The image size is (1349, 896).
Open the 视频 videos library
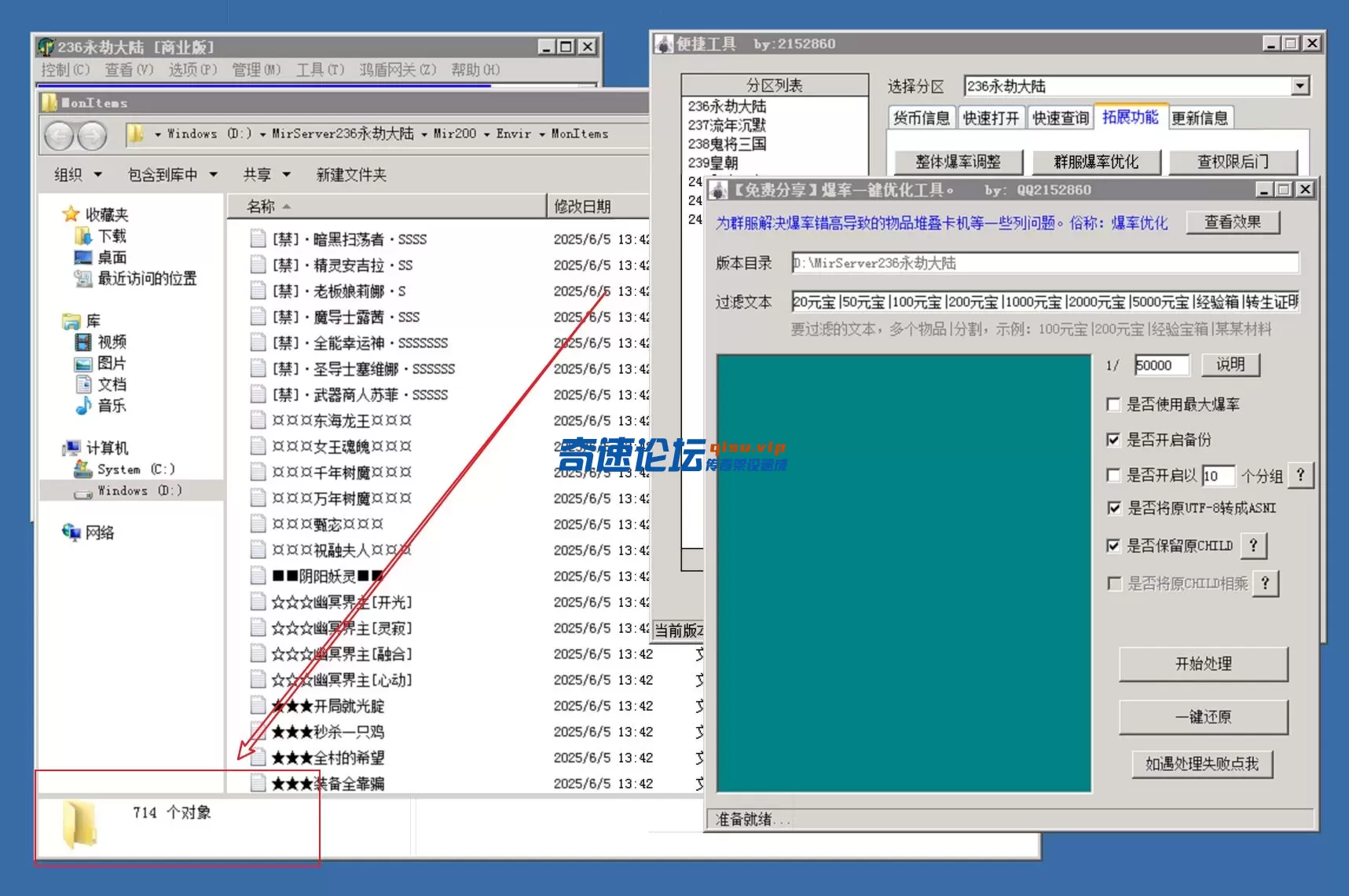pyautogui.click(x=100, y=342)
